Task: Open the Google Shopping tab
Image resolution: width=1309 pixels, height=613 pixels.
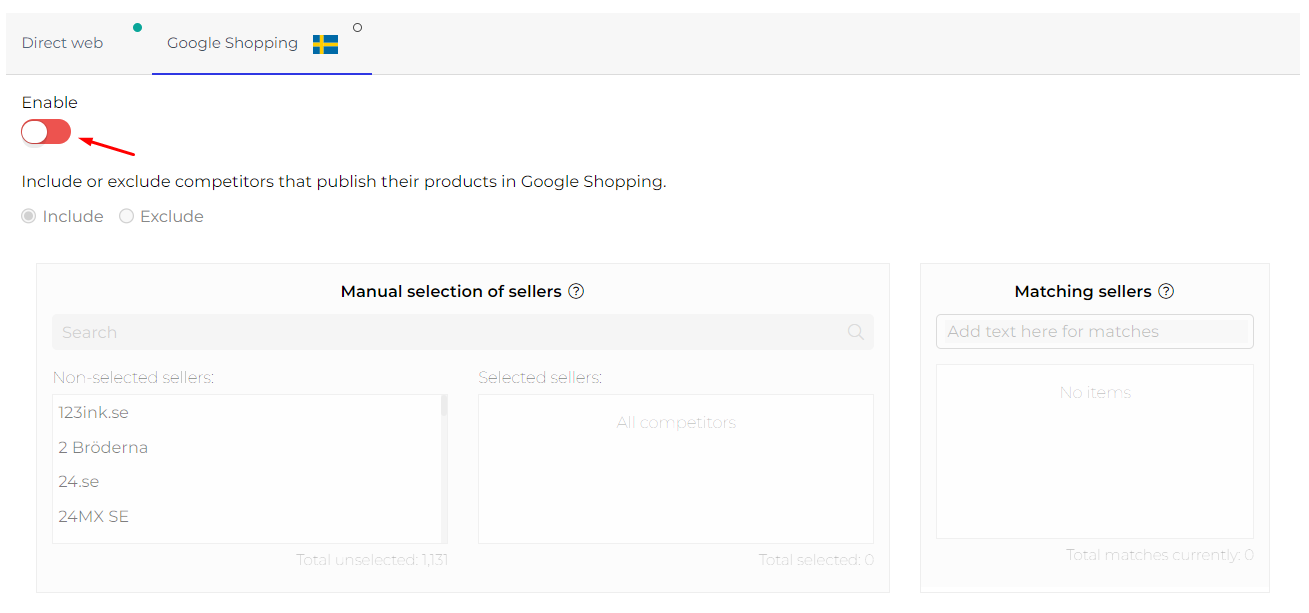Action: (232, 43)
